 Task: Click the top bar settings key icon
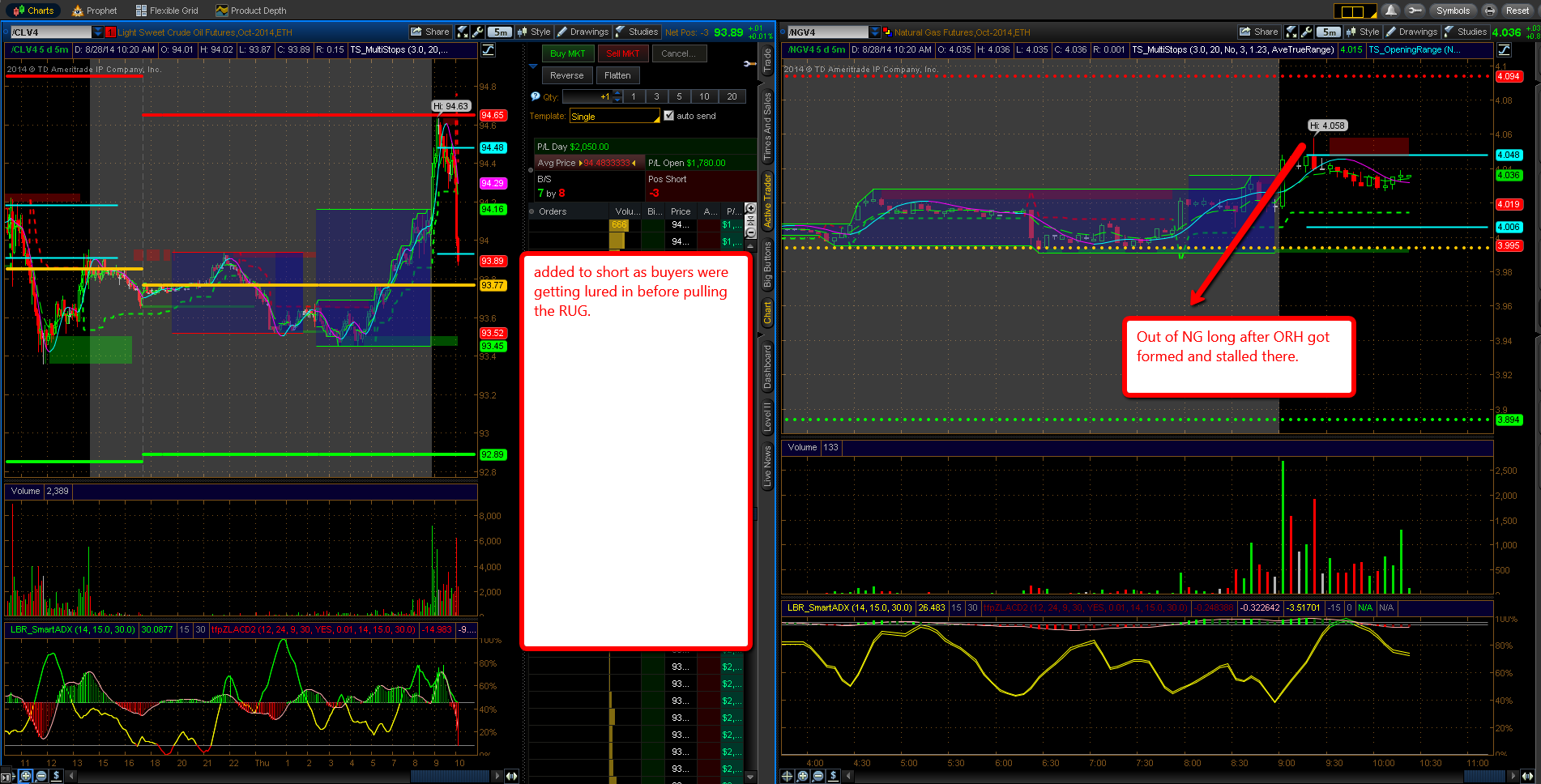click(1415, 11)
